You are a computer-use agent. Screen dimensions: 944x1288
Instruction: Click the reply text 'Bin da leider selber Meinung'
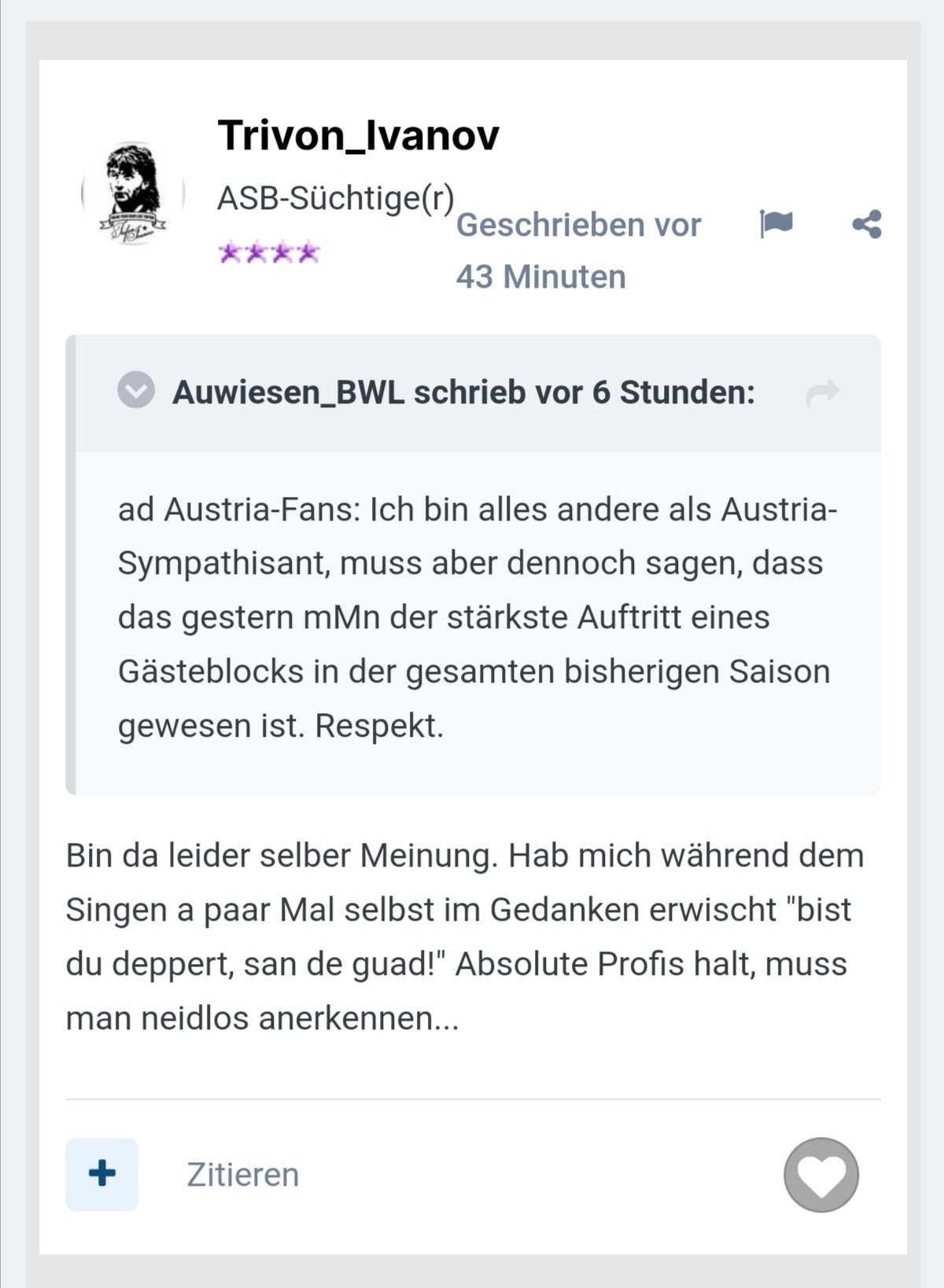pyautogui.click(x=282, y=856)
